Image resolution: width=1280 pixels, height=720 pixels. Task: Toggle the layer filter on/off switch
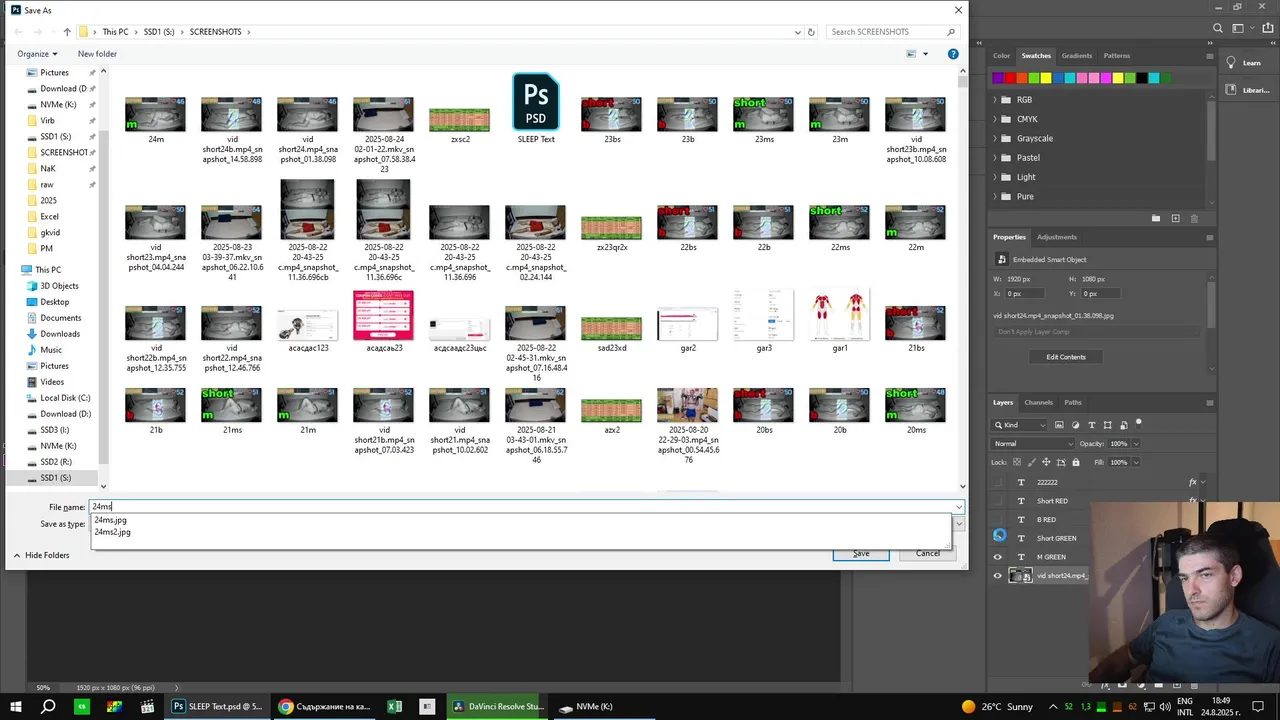pos(1138,423)
